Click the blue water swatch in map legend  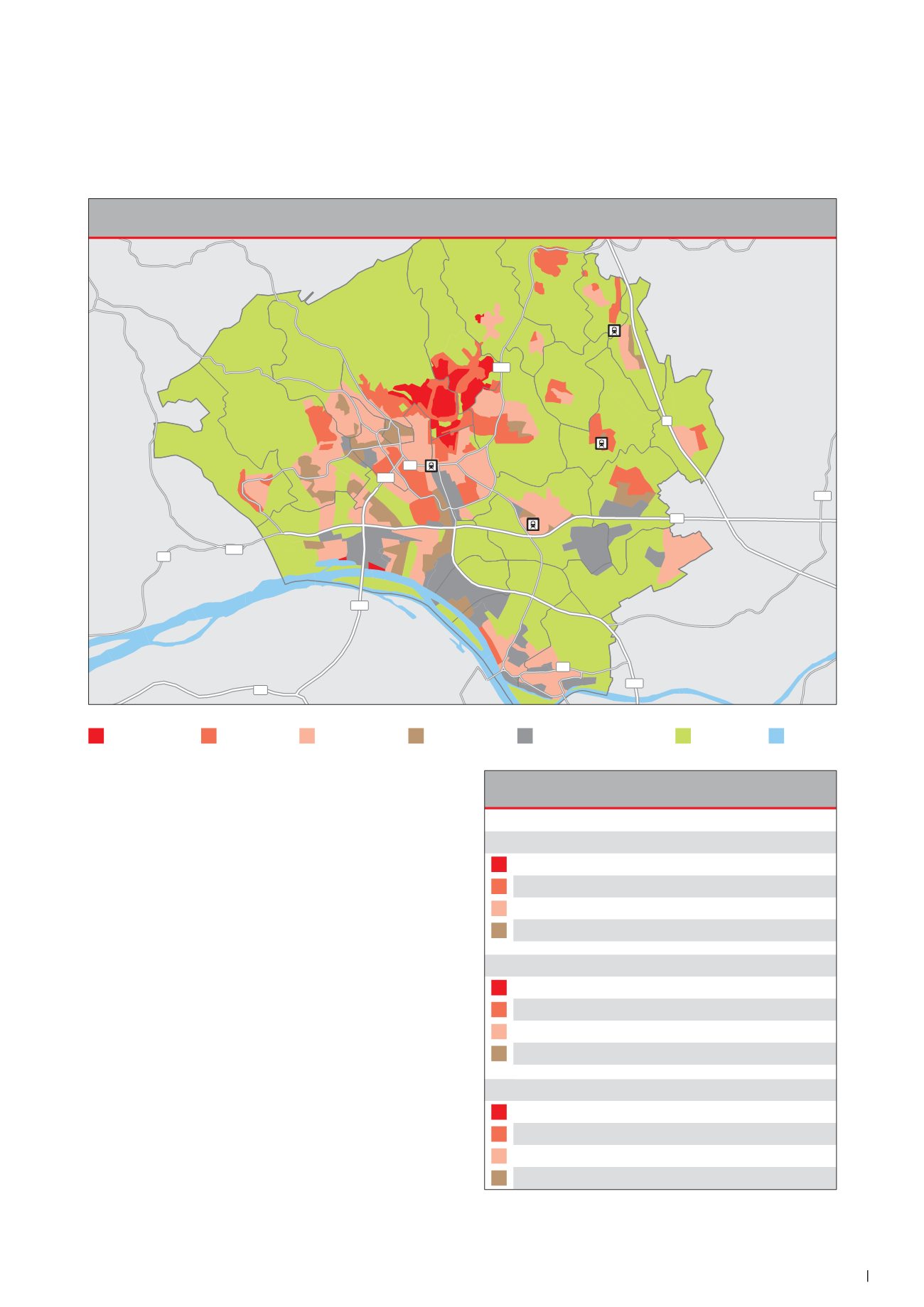(776, 736)
